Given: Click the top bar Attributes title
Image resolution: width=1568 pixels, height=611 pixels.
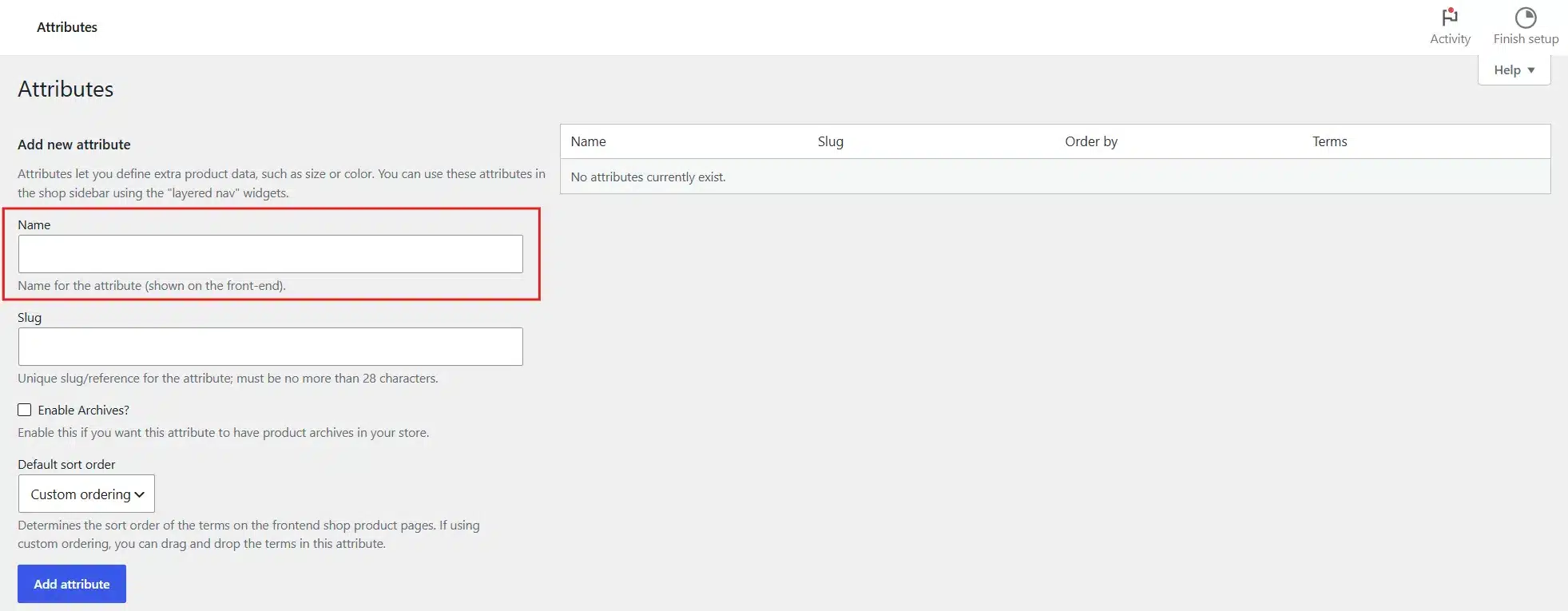Looking at the screenshot, I should (x=67, y=27).
